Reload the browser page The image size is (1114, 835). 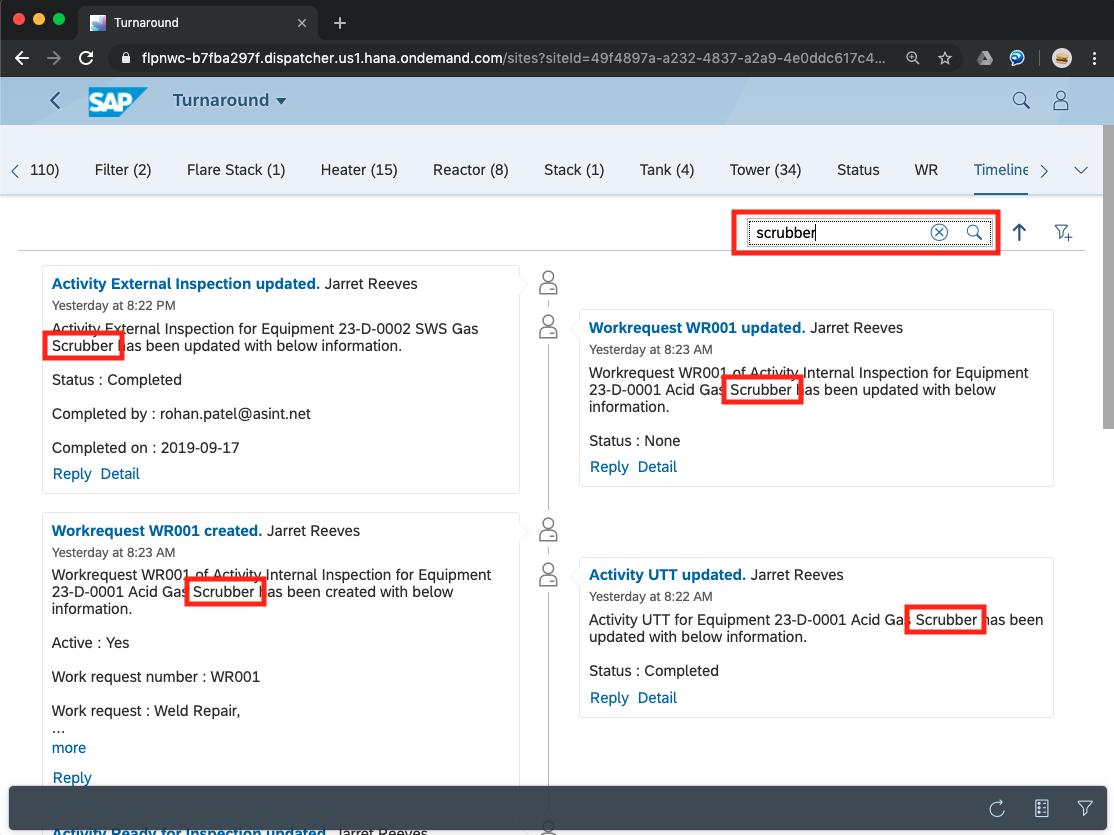tap(86, 58)
